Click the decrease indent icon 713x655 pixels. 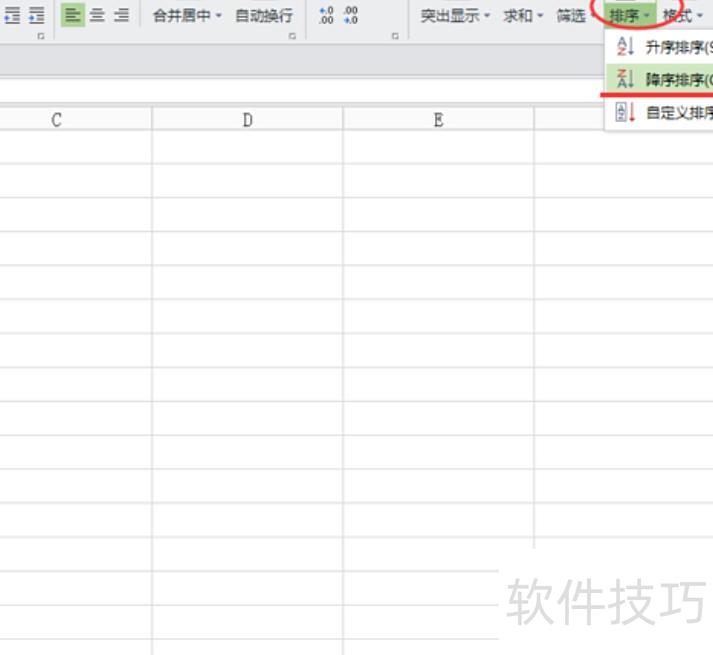coord(12,15)
